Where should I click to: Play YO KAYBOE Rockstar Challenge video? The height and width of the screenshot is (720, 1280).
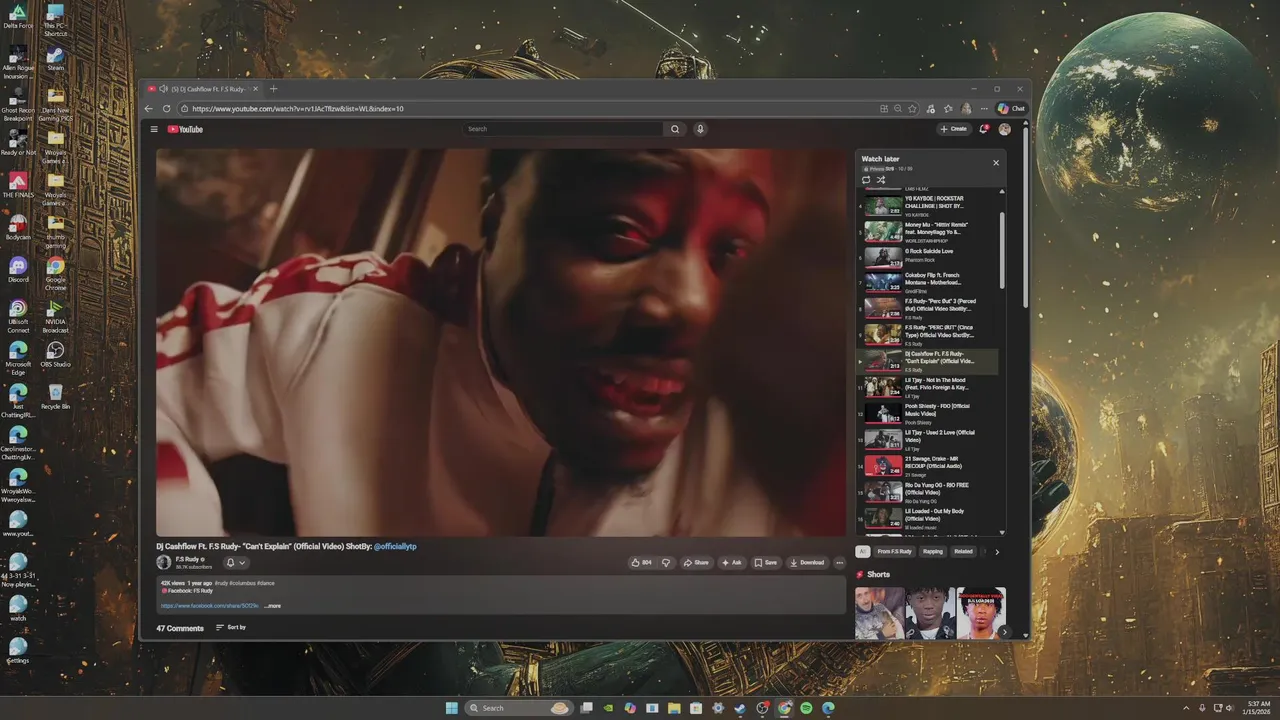[x=930, y=205]
